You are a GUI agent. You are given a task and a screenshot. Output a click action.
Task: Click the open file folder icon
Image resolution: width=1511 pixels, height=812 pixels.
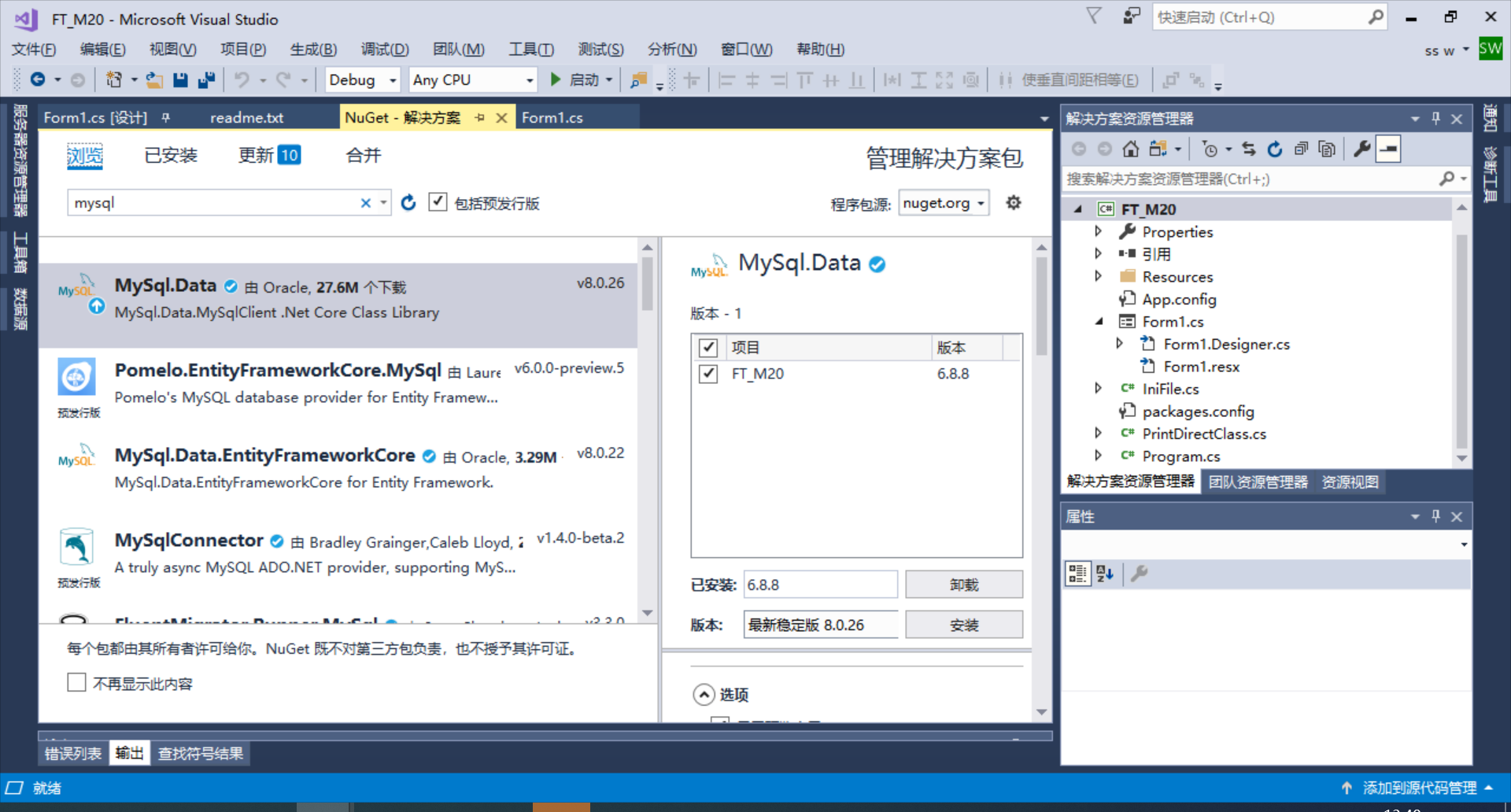pyautogui.click(x=155, y=79)
